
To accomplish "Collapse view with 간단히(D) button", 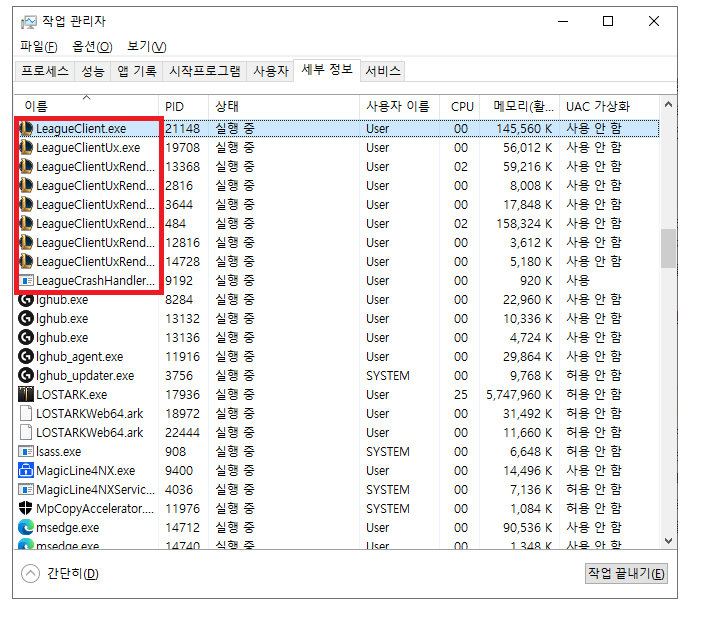I will 60,573.
